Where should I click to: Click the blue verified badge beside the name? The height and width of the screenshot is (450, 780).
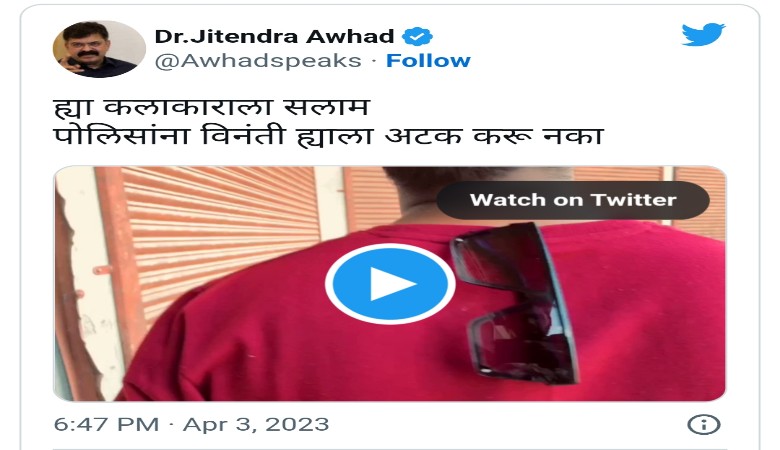[417, 37]
